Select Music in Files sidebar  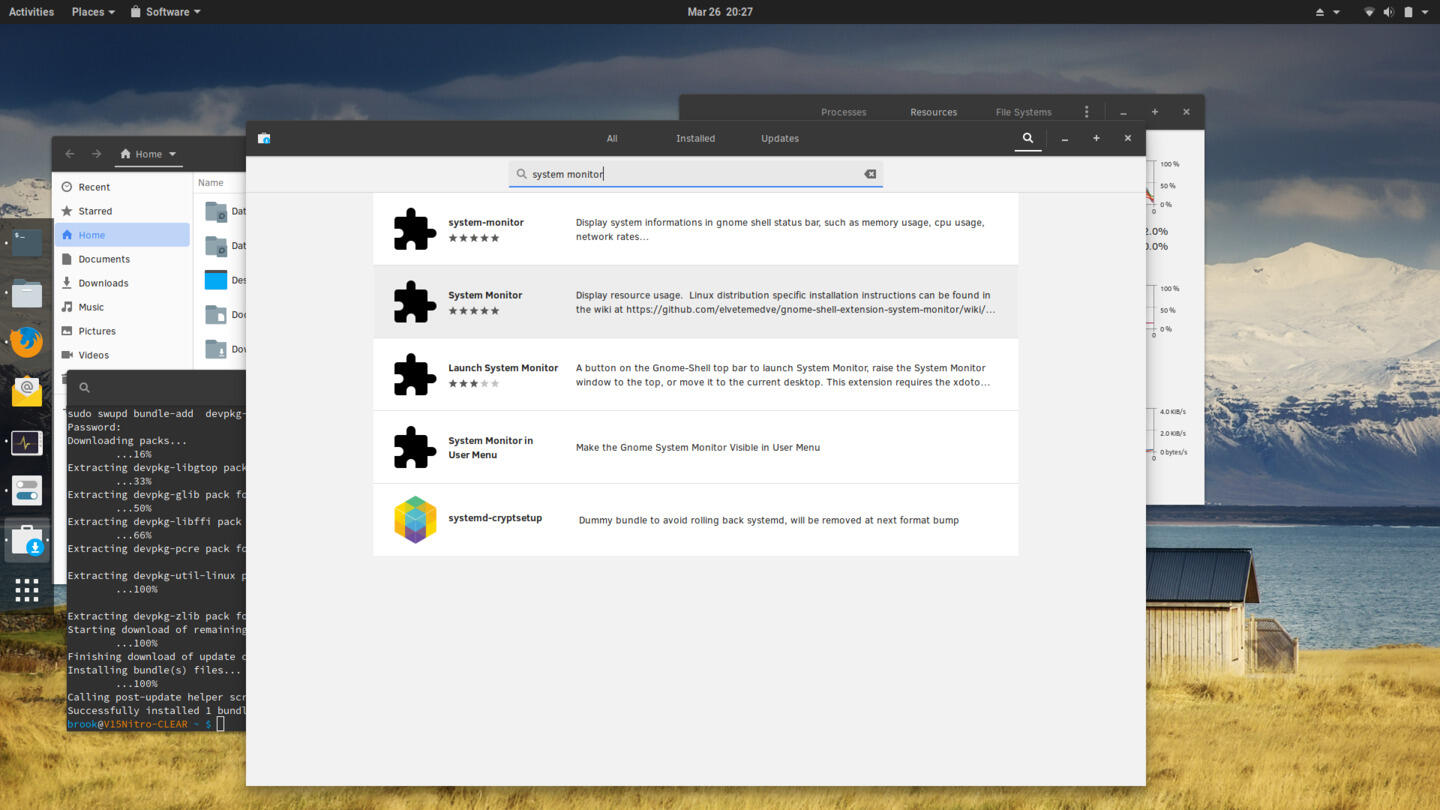click(122, 307)
